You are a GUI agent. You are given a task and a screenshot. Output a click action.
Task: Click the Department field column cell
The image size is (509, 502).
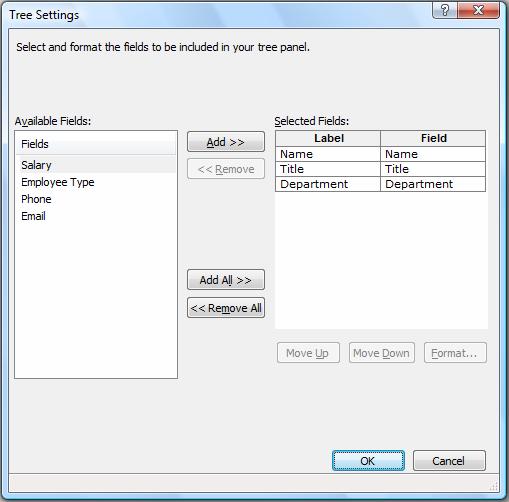pos(433,184)
